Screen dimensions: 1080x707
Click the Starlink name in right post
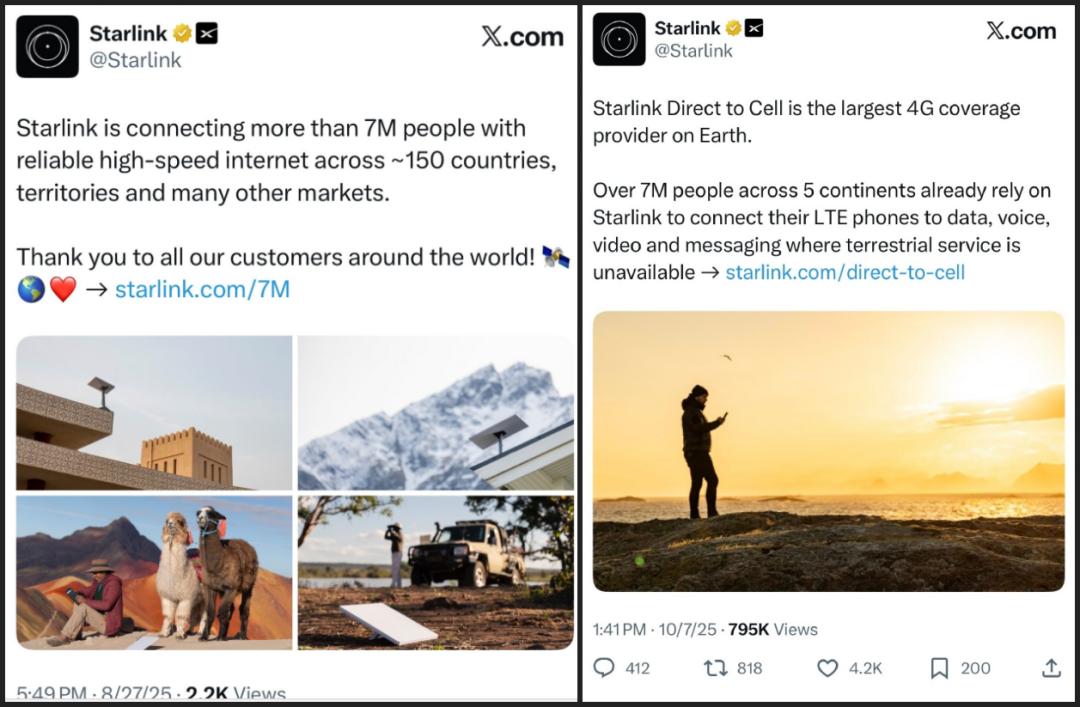pyautogui.click(x=687, y=28)
